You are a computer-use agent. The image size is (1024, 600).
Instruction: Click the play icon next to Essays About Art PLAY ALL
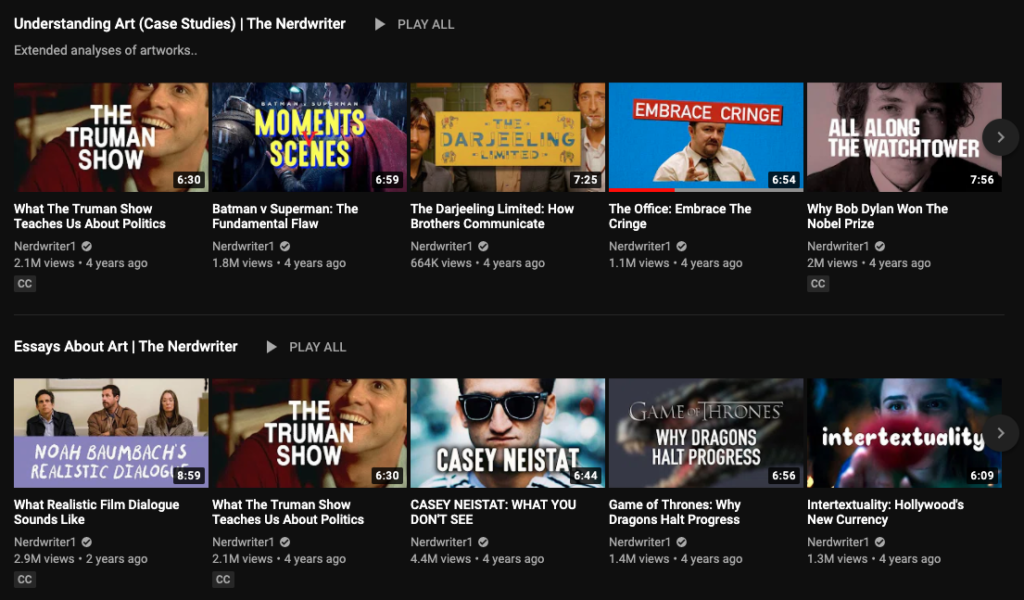[x=271, y=347]
